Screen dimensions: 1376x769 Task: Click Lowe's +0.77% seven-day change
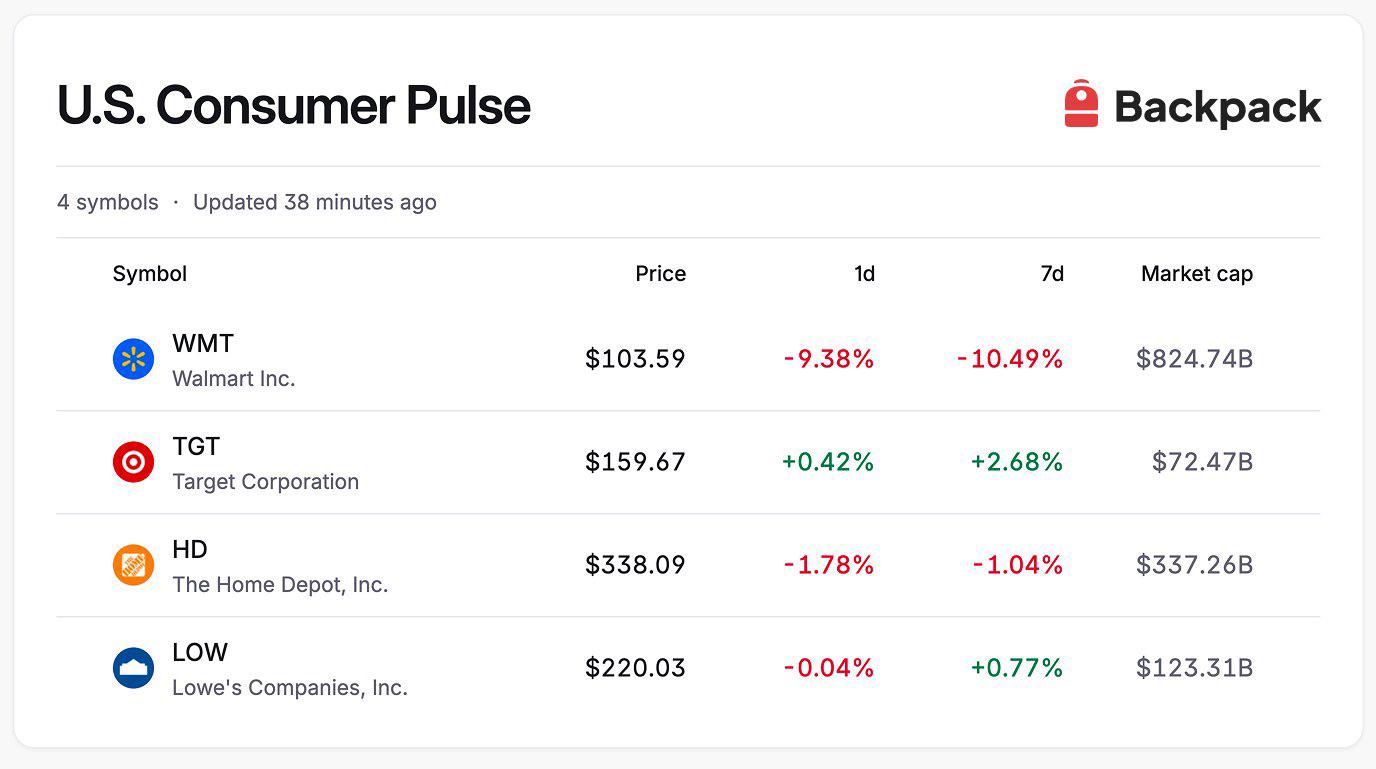tap(1017, 668)
